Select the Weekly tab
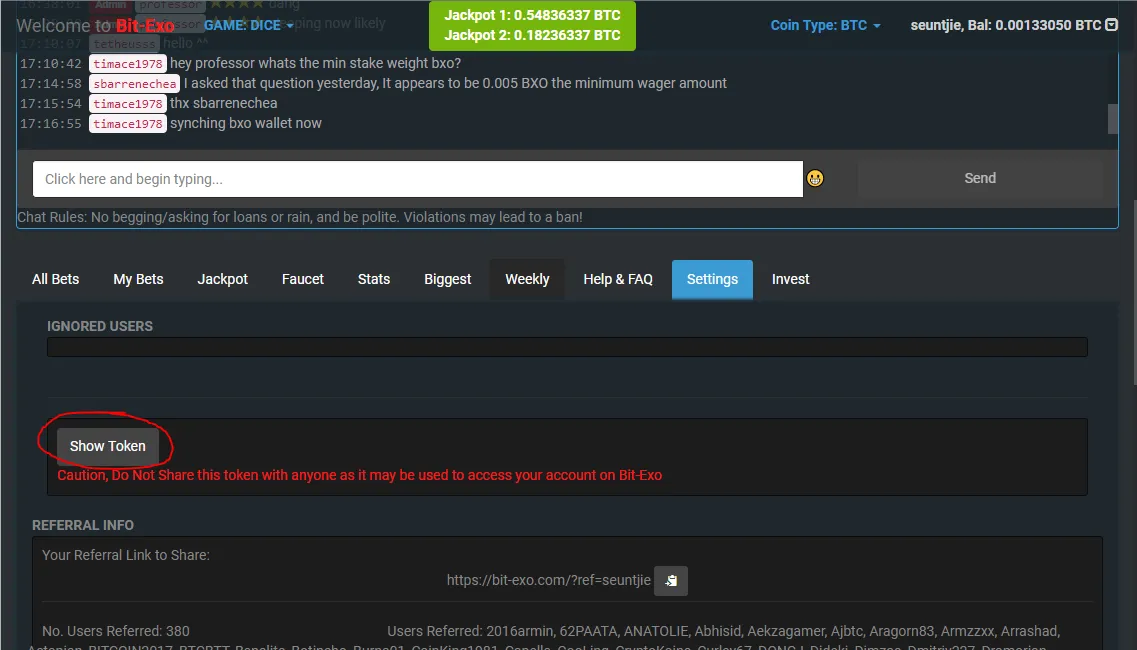The height and width of the screenshot is (650, 1137). point(527,279)
